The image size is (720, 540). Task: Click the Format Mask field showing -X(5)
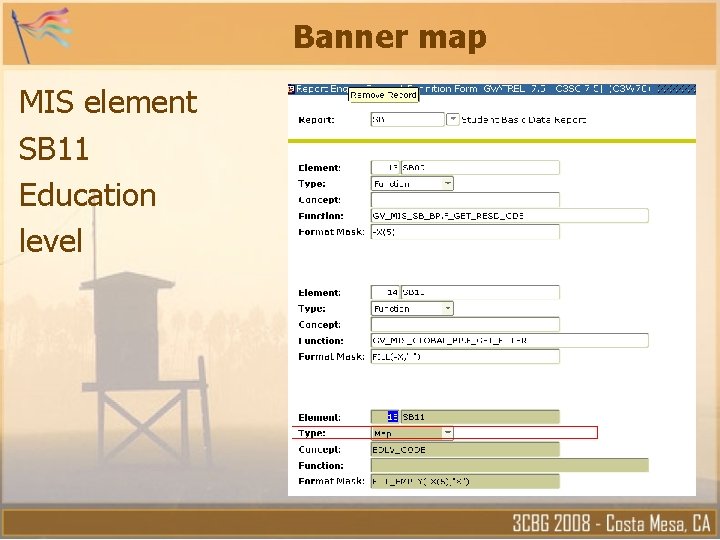tap(465, 232)
